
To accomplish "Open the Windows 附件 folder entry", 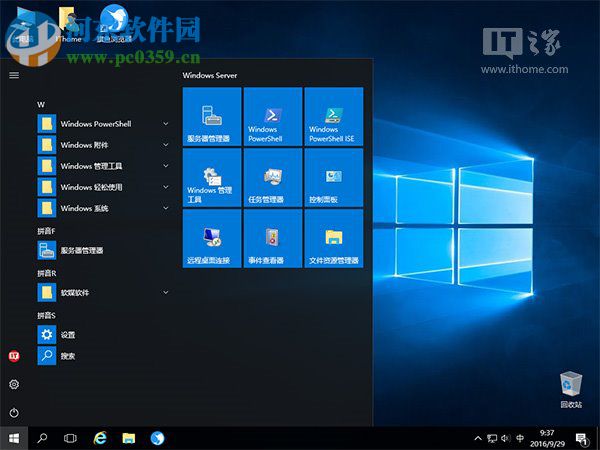I will coord(104,145).
